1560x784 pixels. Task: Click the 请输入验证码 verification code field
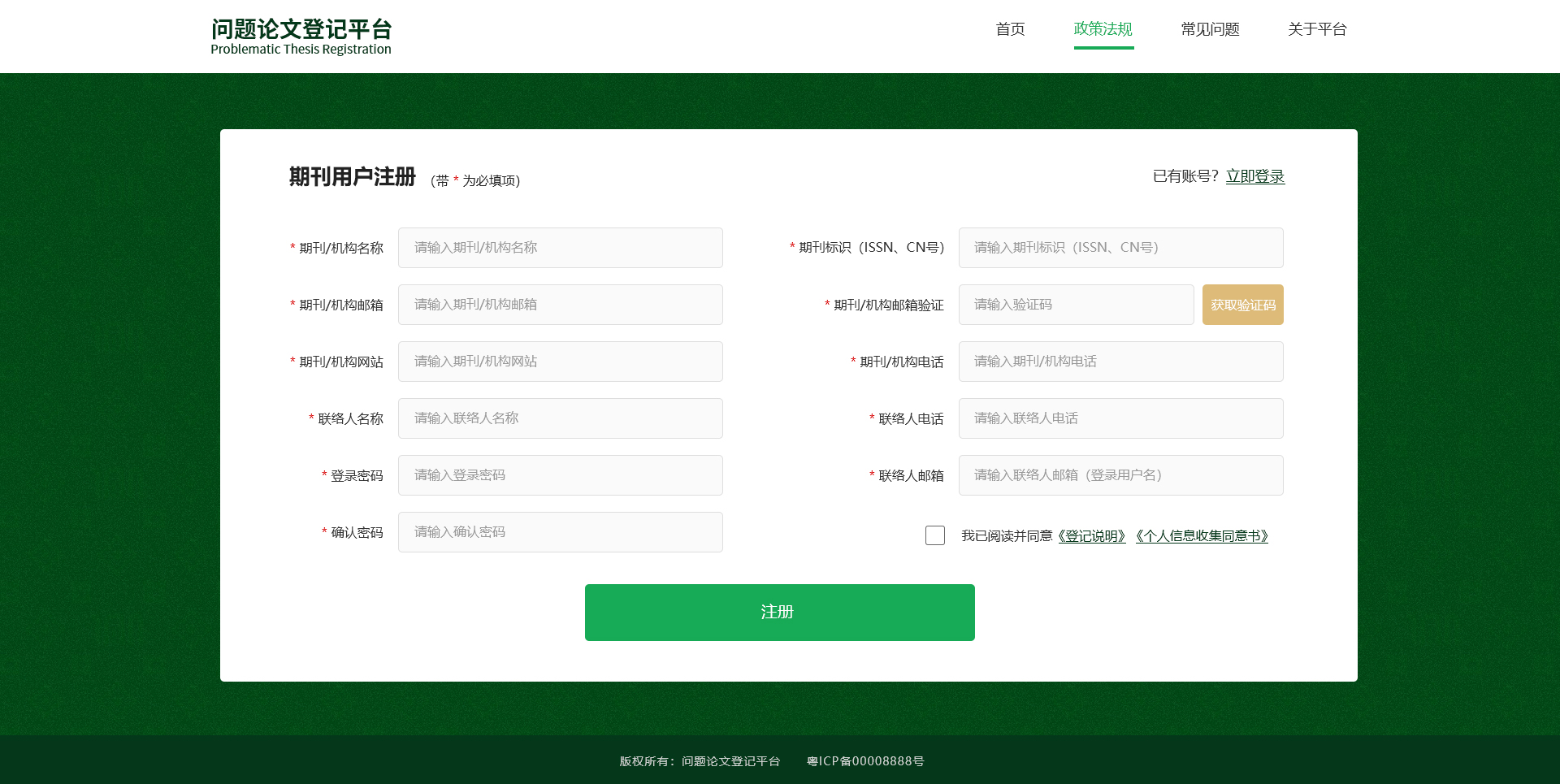pos(1076,305)
